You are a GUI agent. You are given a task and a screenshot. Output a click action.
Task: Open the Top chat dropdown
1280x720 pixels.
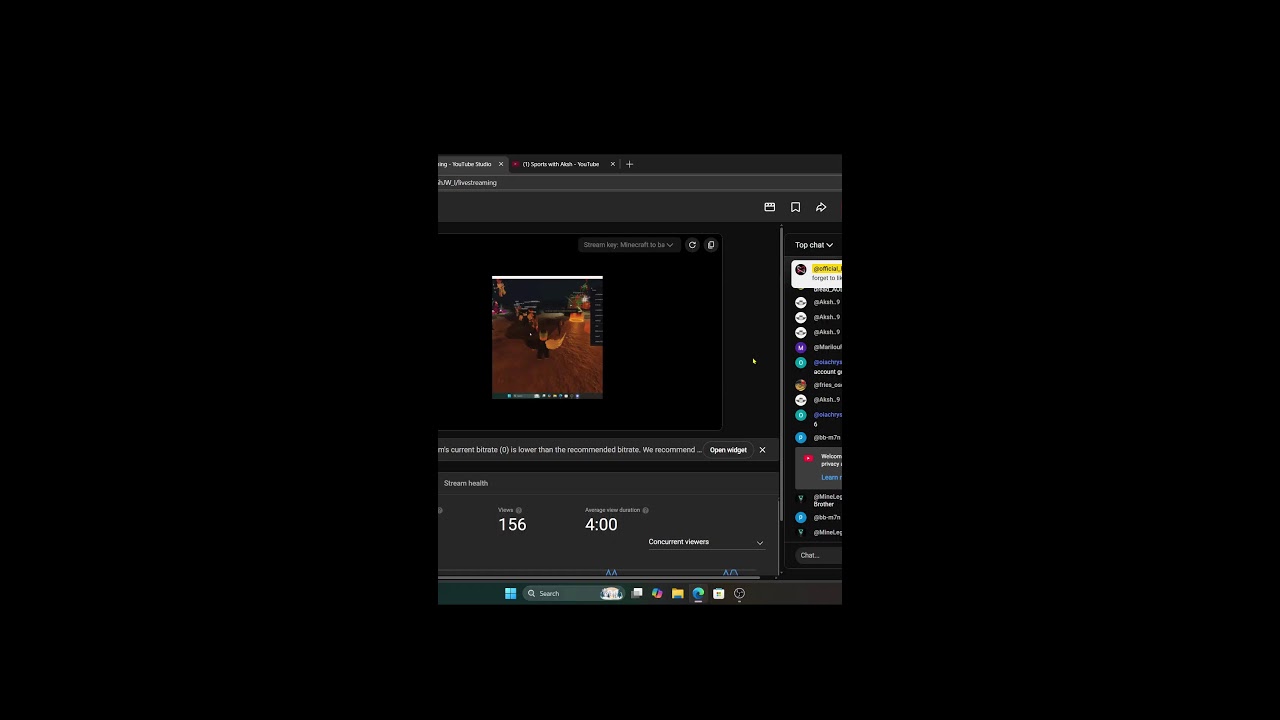click(x=814, y=245)
